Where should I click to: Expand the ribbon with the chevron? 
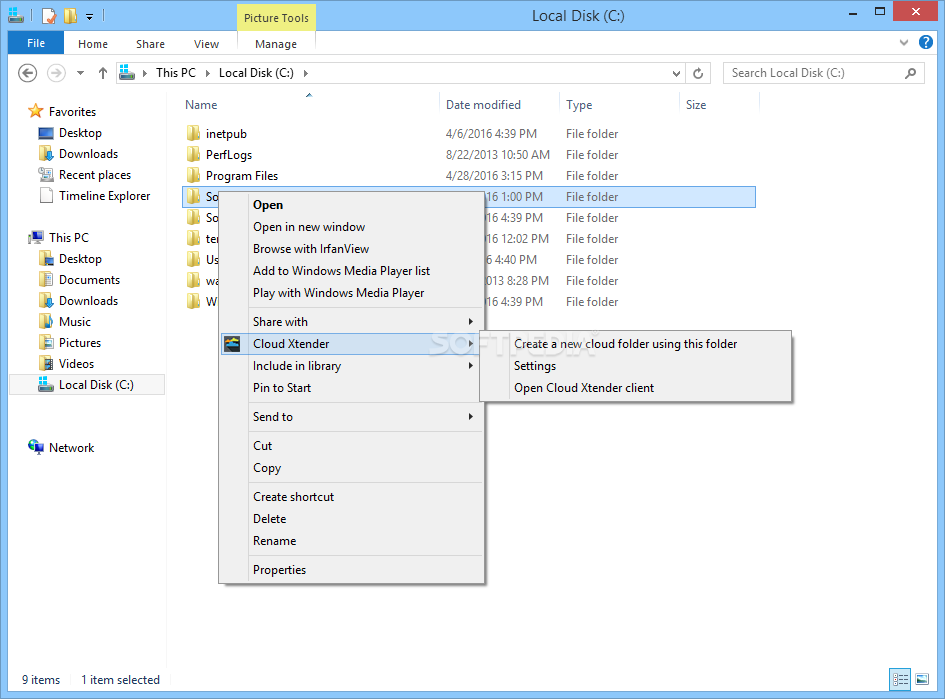(x=903, y=42)
